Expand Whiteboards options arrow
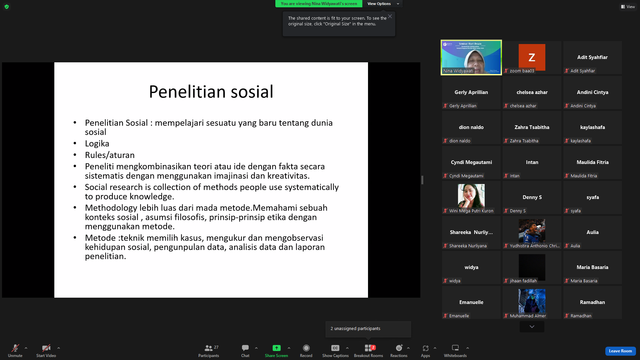Screen dimensions: 640x360 click(x=468, y=348)
